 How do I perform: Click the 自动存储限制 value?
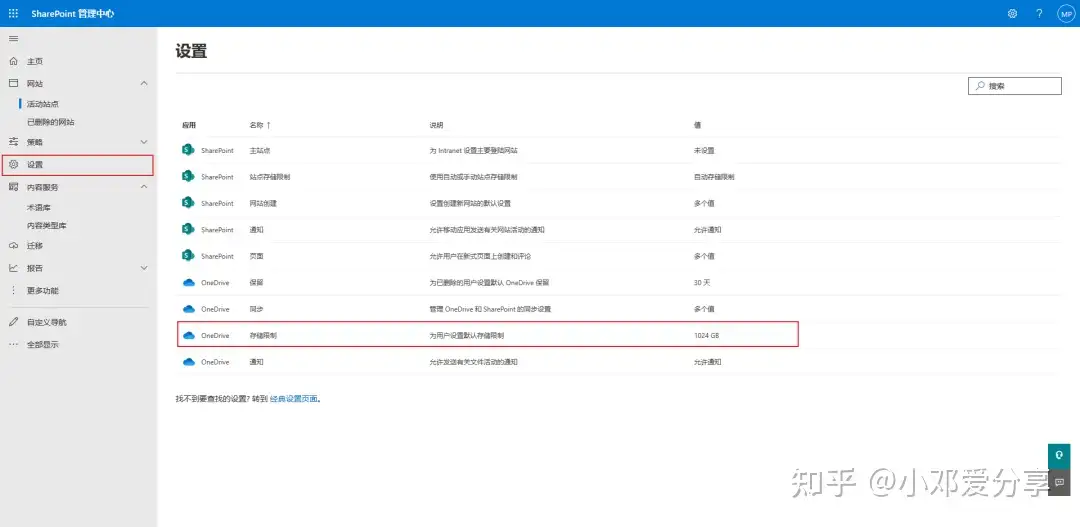pos(714,176)
